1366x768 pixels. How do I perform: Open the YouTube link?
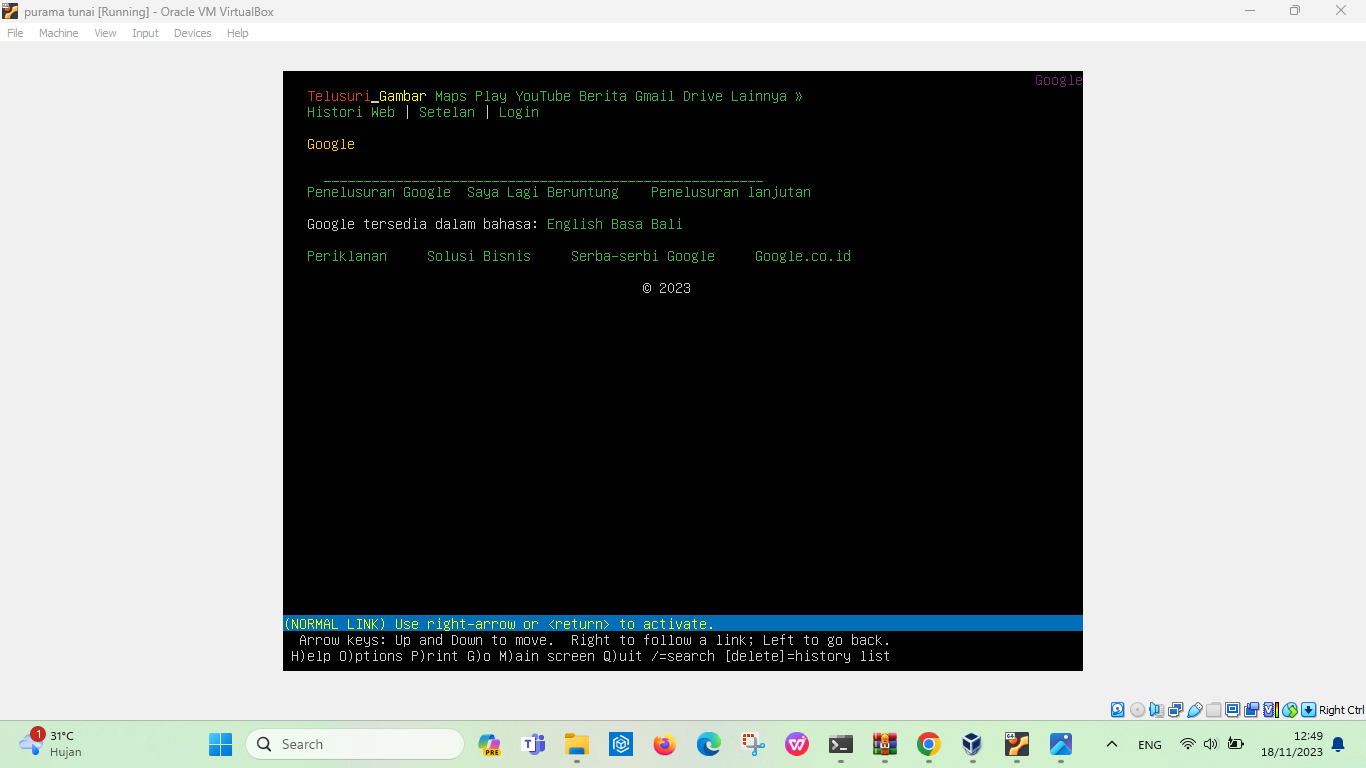pos(543,96)
